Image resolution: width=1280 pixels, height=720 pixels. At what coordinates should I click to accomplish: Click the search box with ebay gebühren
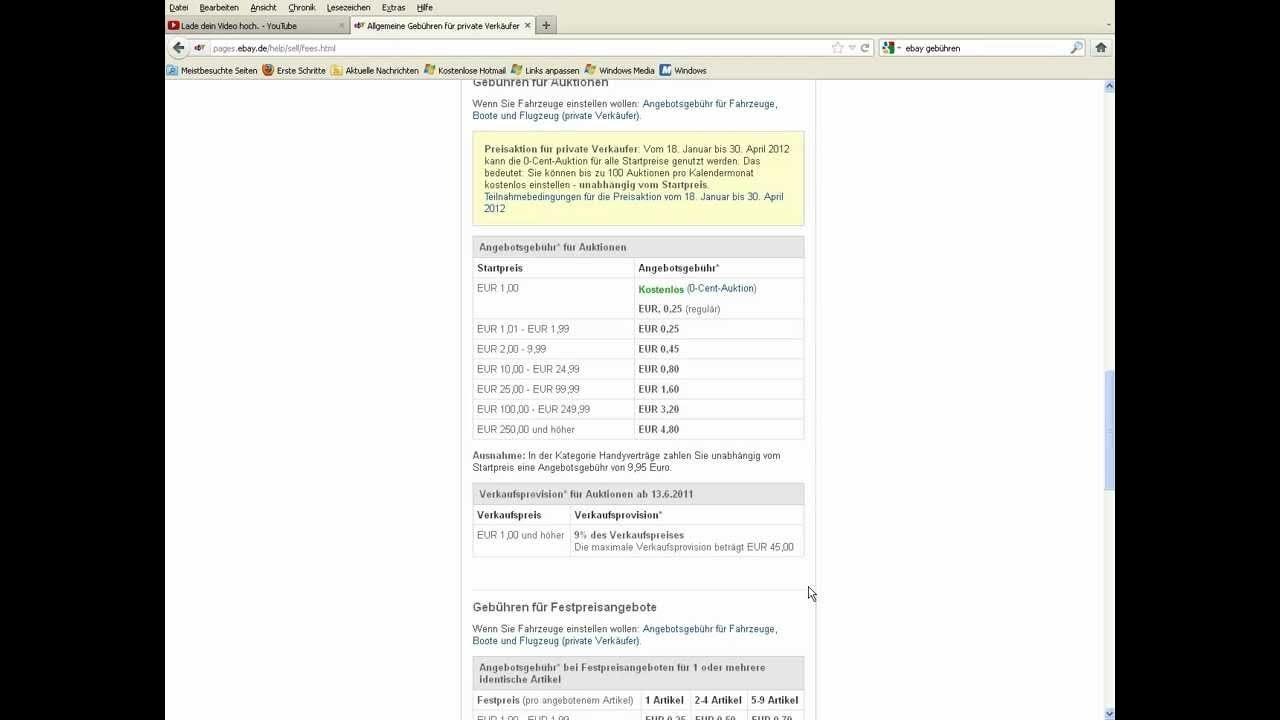[x=985, y=48]
